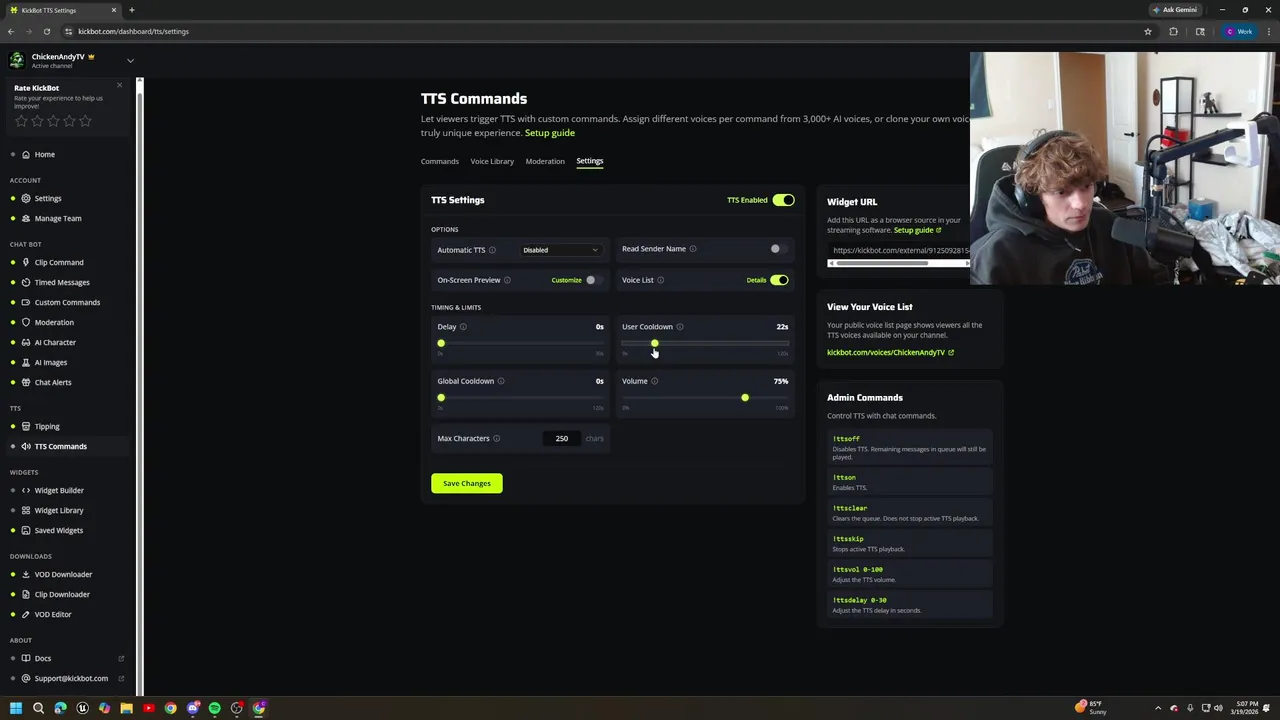Click info icon next to Read Sender Name

(693, 249)
